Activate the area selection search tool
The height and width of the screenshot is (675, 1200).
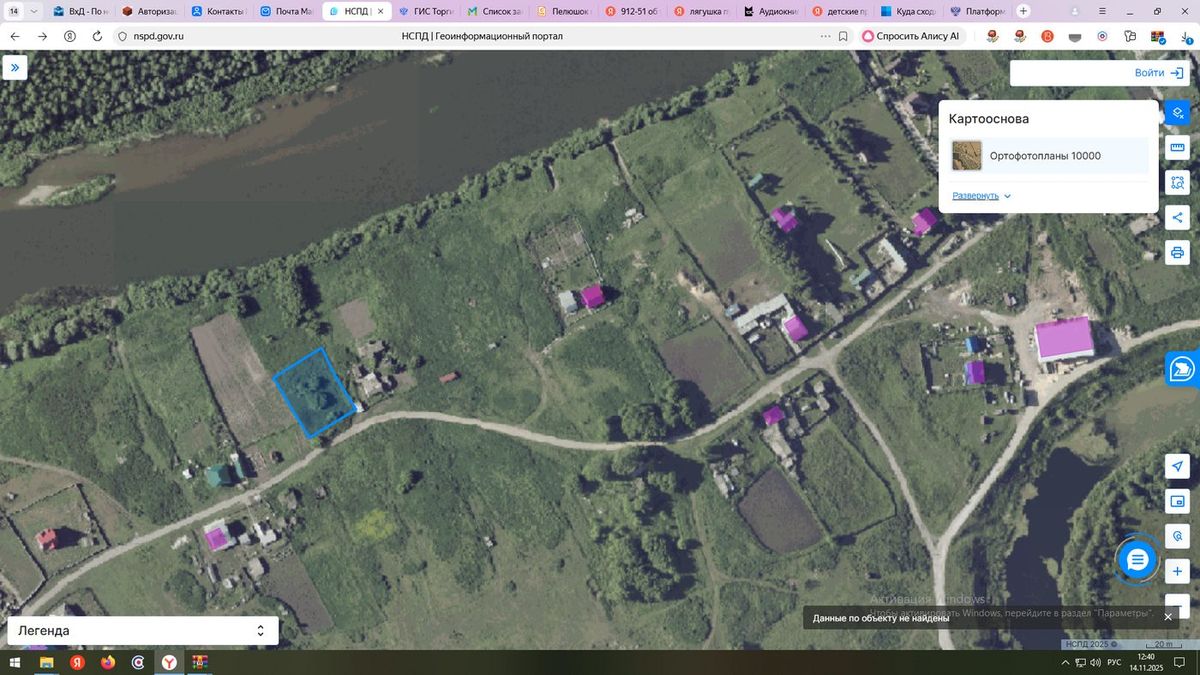coord(1177,183)
